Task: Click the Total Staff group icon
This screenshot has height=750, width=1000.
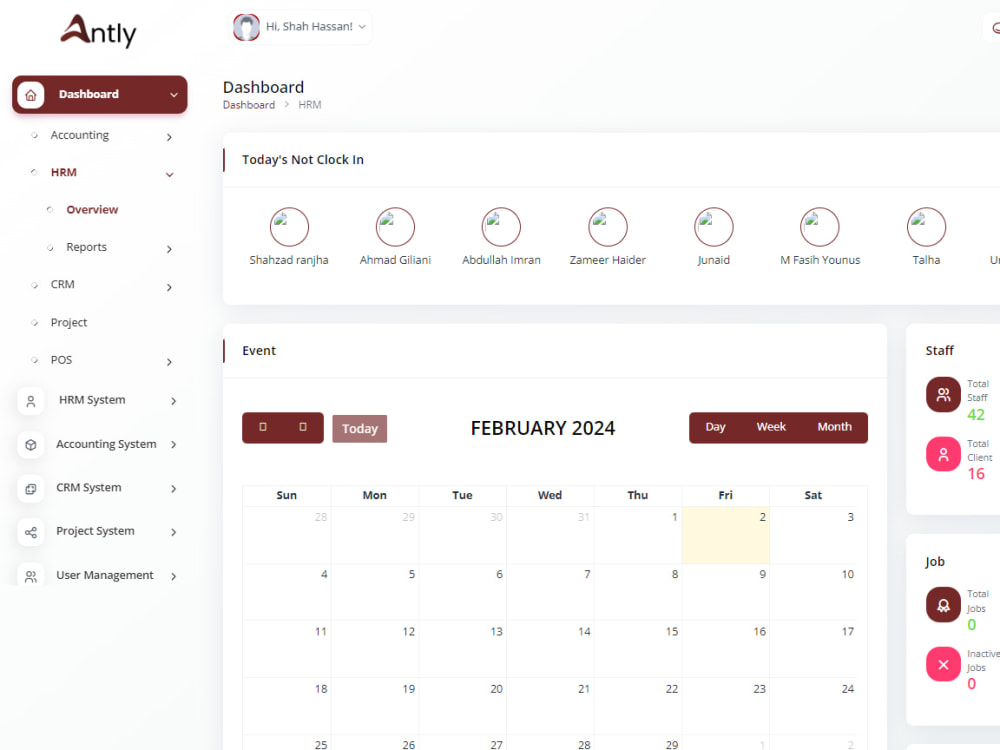Action: [x=943, y=395]
